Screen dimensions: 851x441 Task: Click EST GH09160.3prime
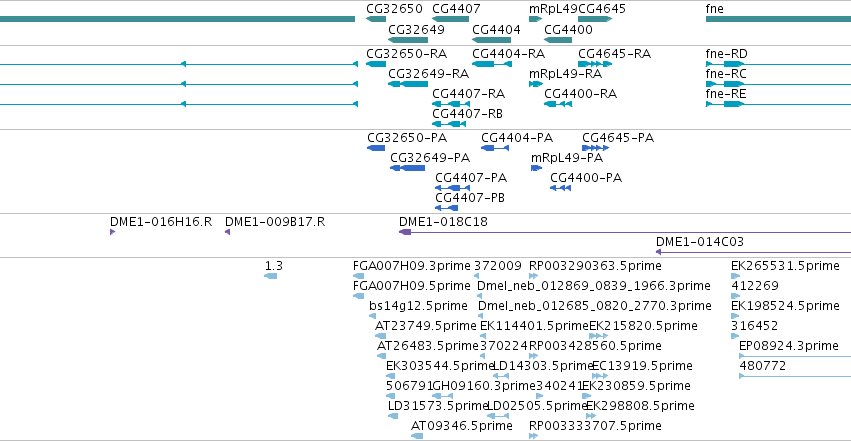point(484,386)
